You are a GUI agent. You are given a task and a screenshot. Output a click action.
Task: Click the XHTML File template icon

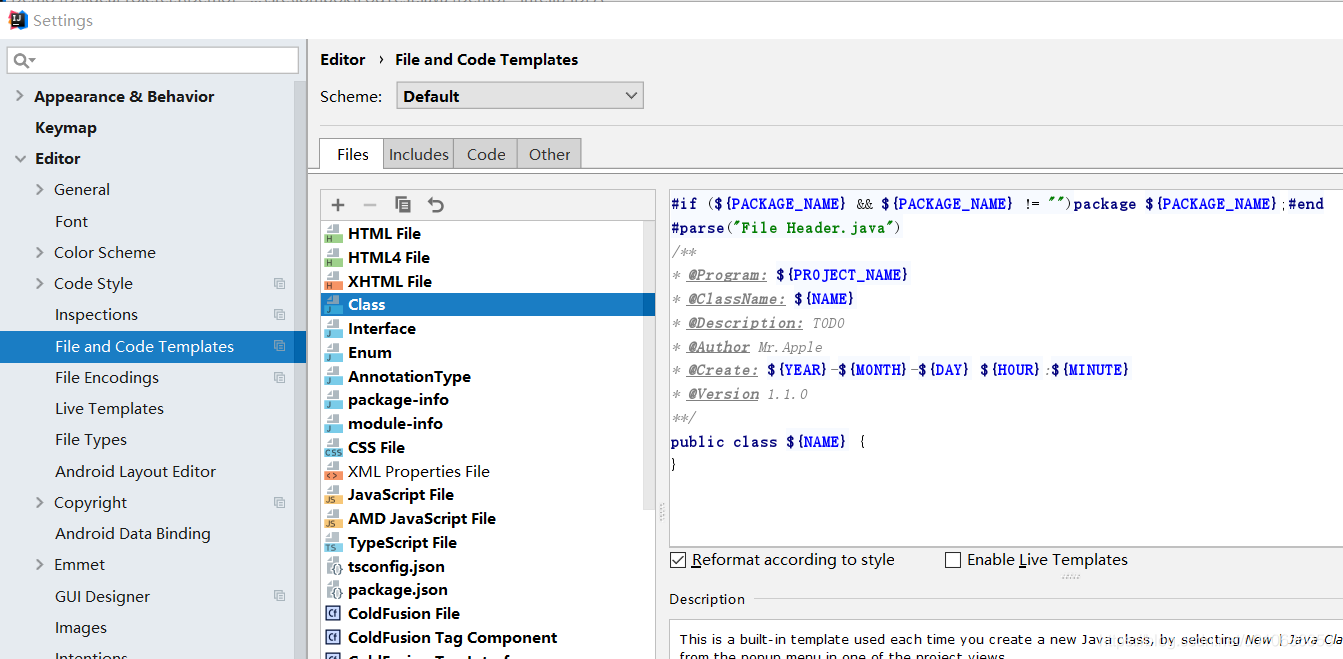point(333,282)
